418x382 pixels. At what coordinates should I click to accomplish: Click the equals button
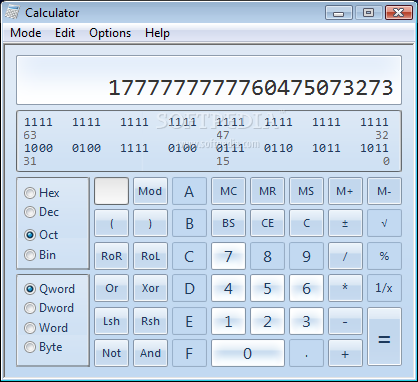(384, 337)
